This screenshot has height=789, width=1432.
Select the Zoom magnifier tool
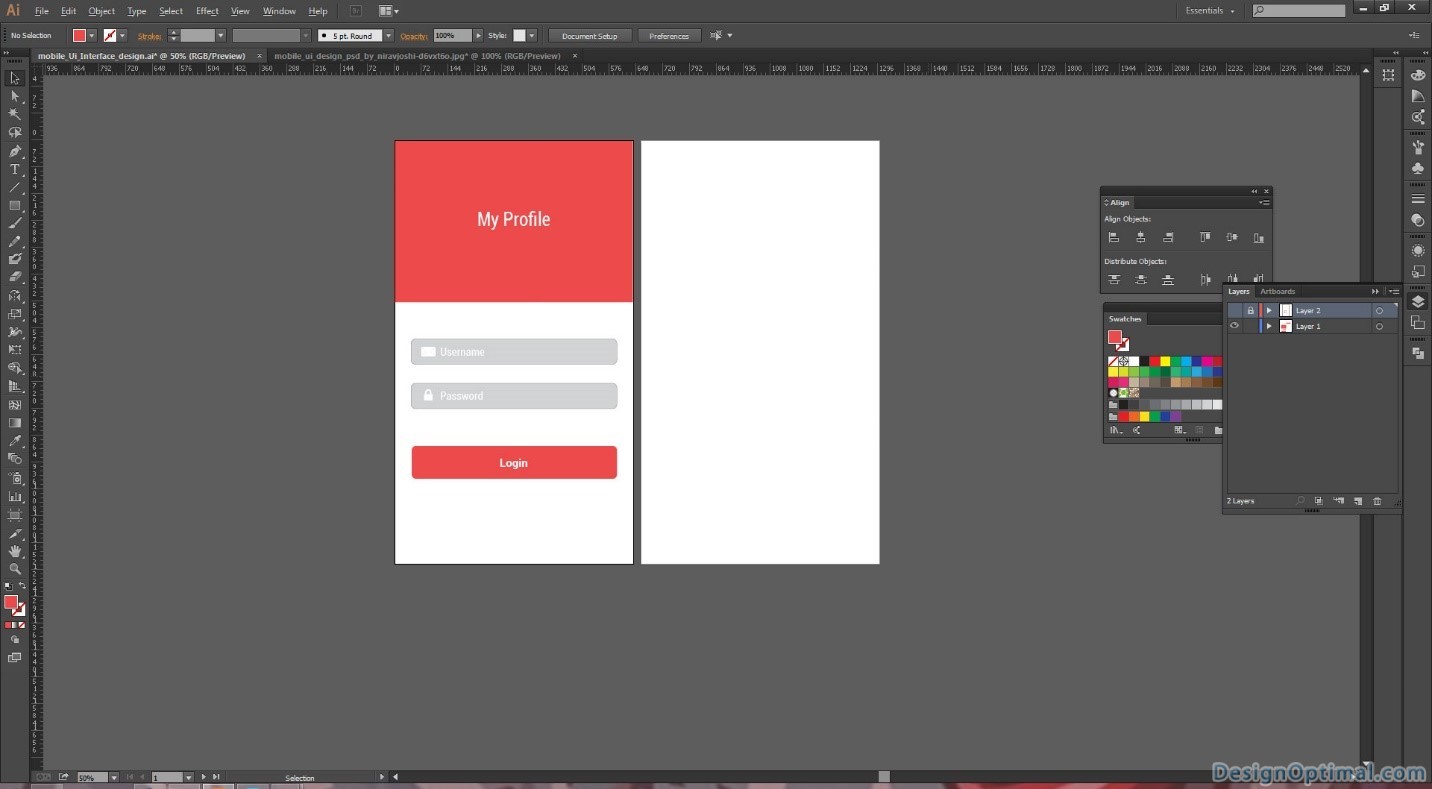15,569
